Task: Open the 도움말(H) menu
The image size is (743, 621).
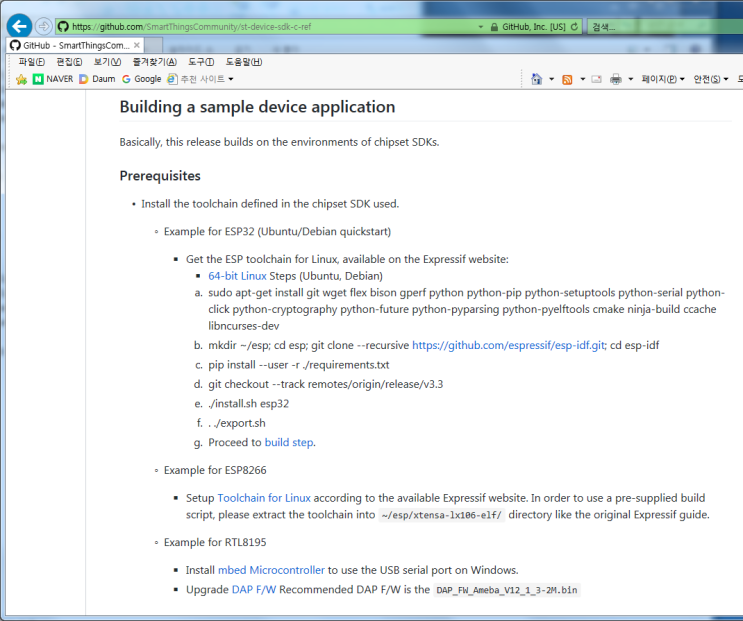Action: 244,62
